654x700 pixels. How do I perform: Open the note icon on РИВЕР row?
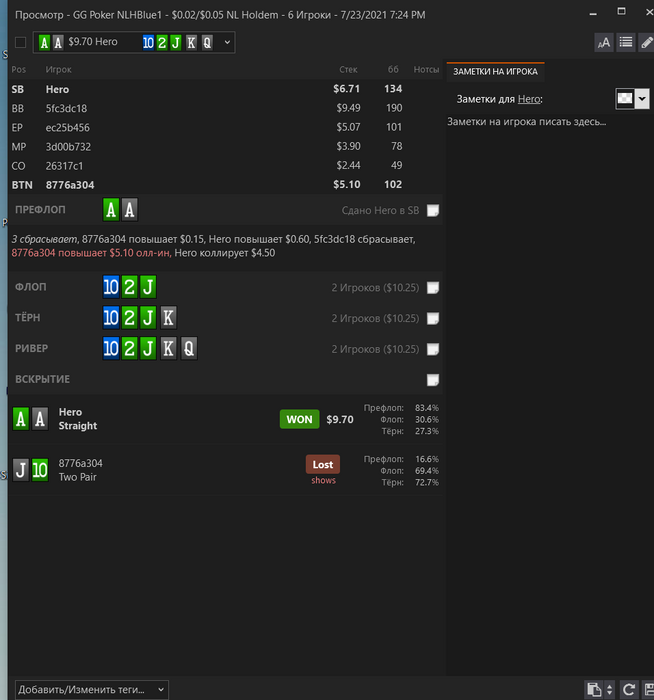pyautogui.click(x=433, y=349)
